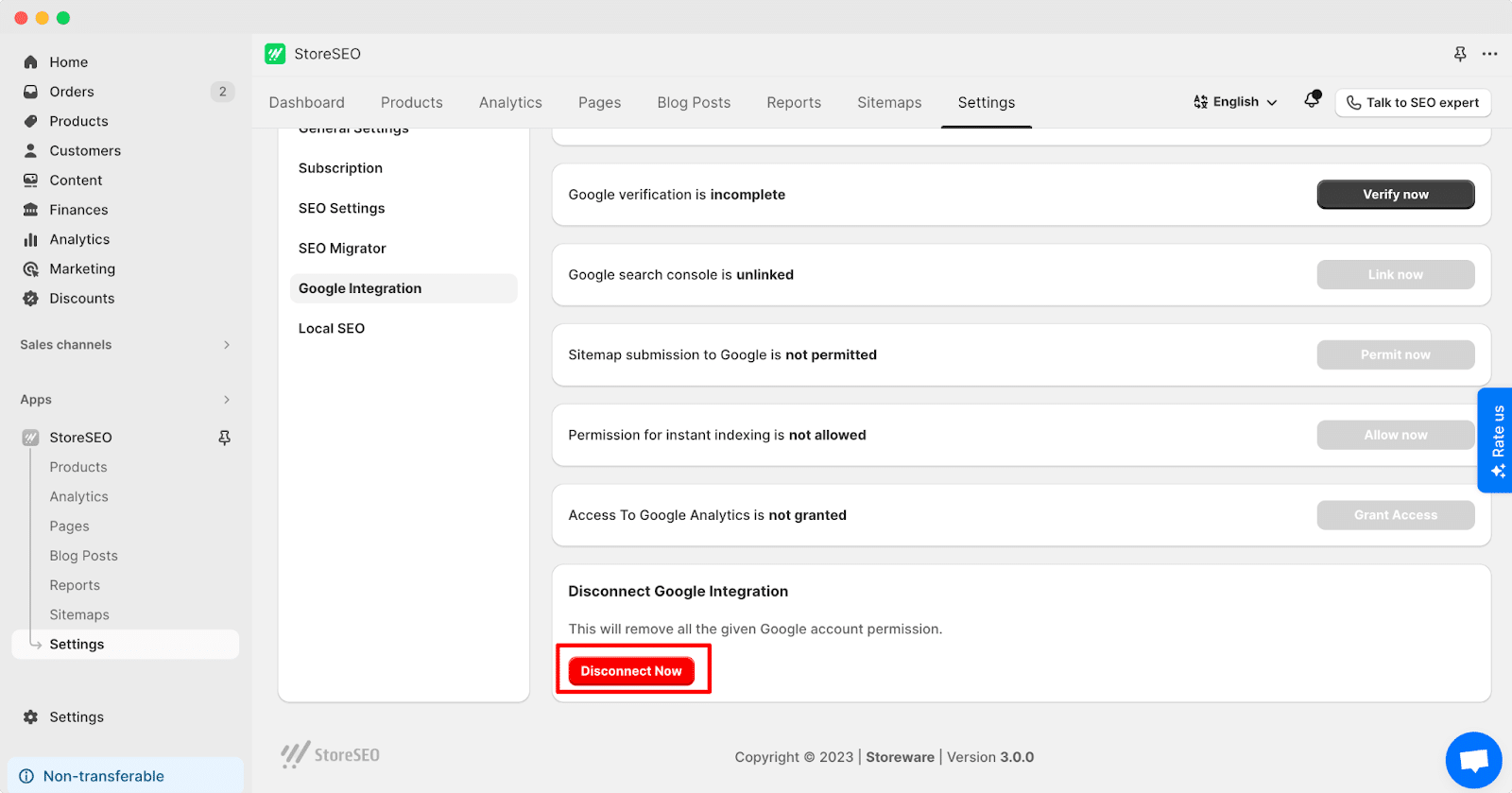Open Analytics under StoreSEO sidebar
The height and width of the screenshot is (793, 1512).
pyautogui.click(x=78, y=497)
